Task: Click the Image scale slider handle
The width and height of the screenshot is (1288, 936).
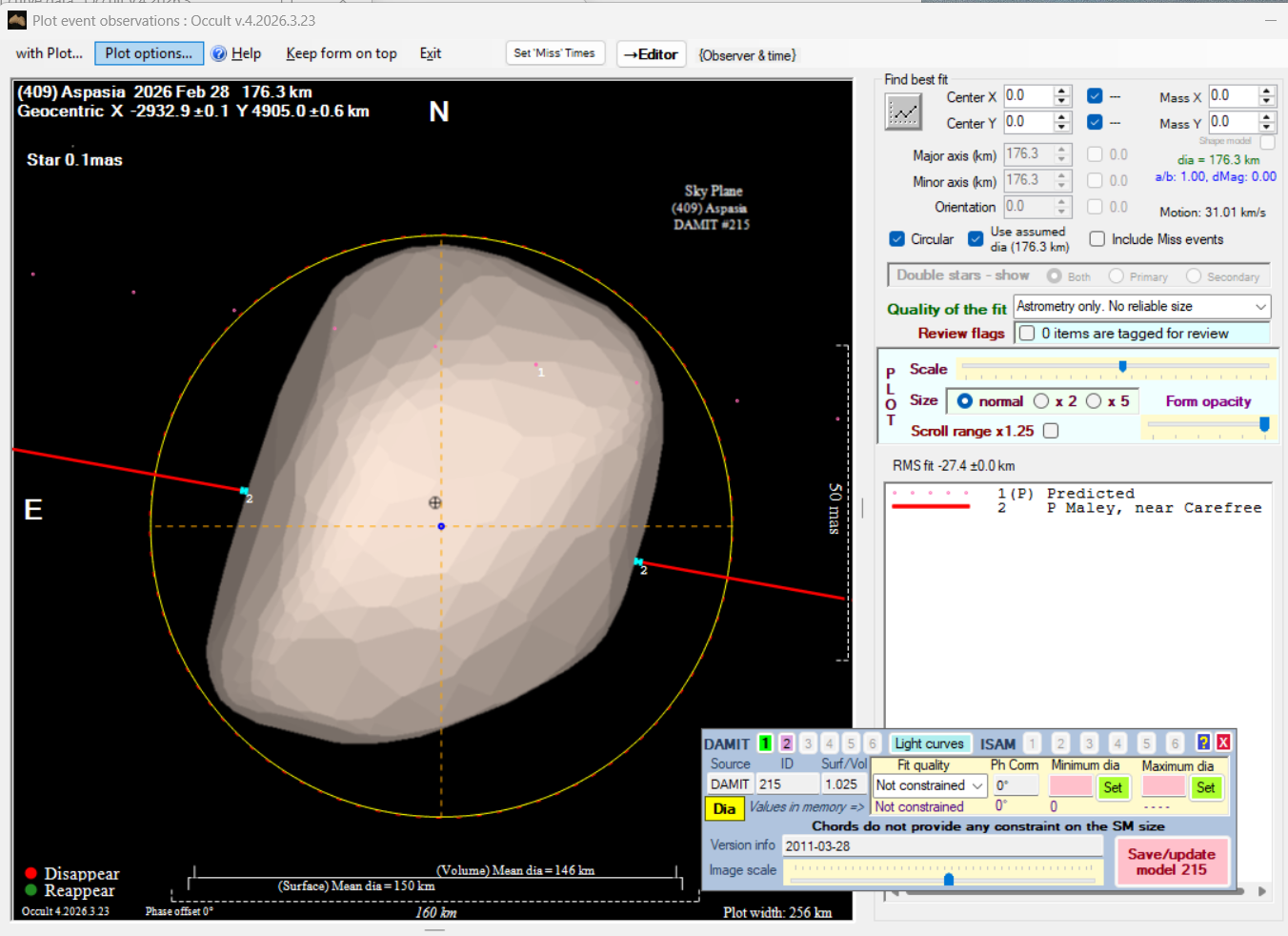Action: pyautogui.click(x=948, y=879)
